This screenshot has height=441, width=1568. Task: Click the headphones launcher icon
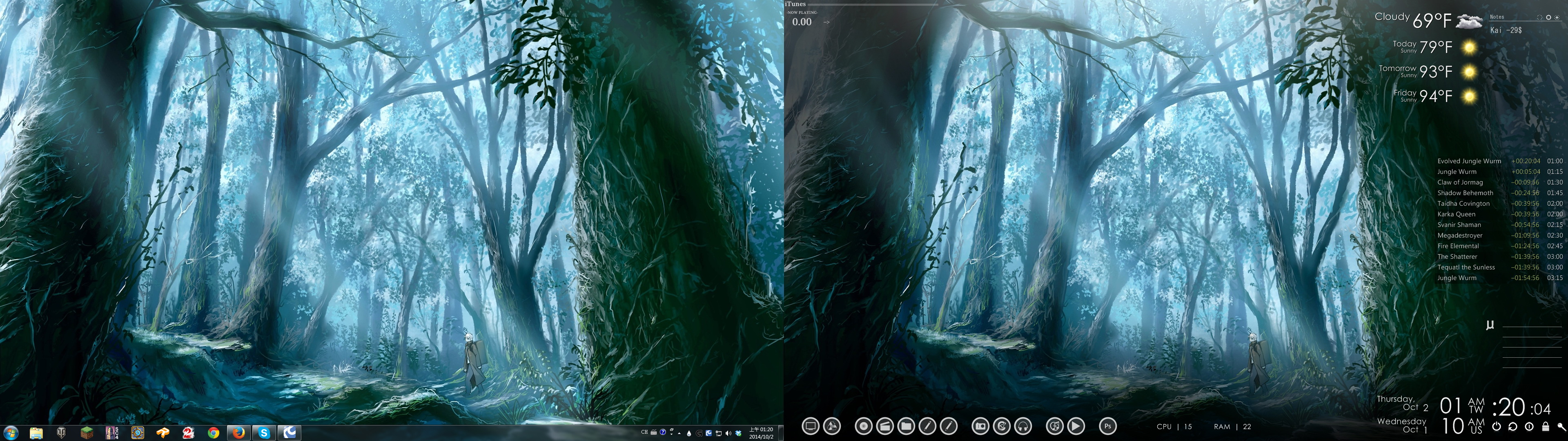pos(1023,426)
